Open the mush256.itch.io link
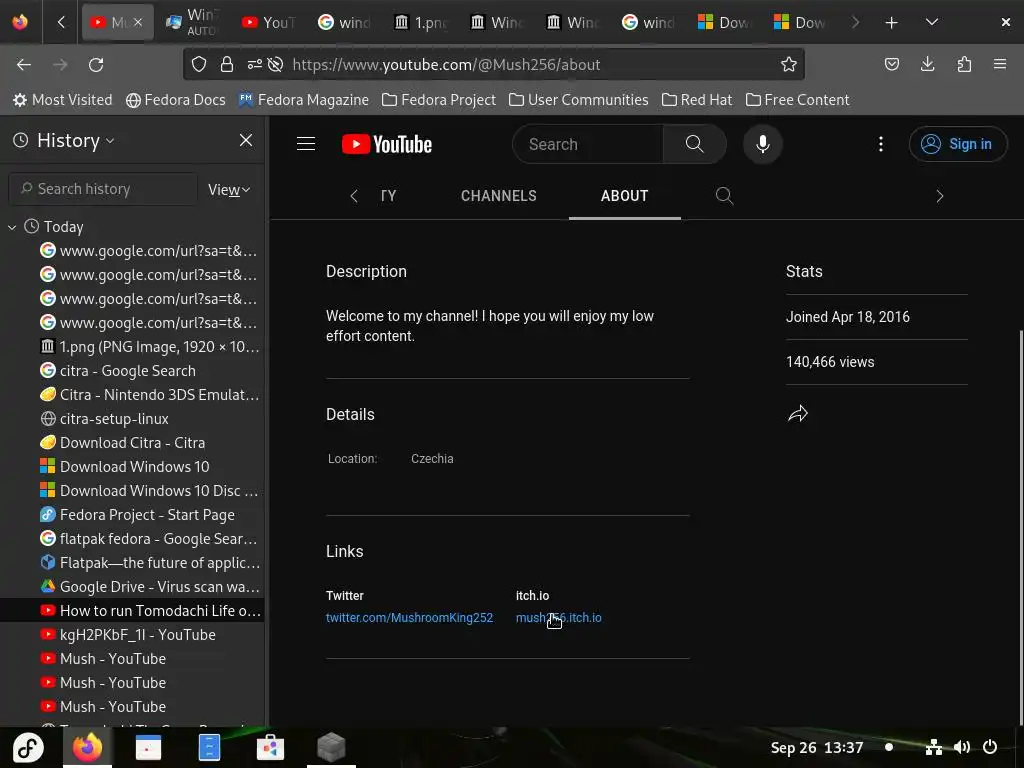Image resolution: width=1024 pixels, height=768 pixels. [558, 618]
